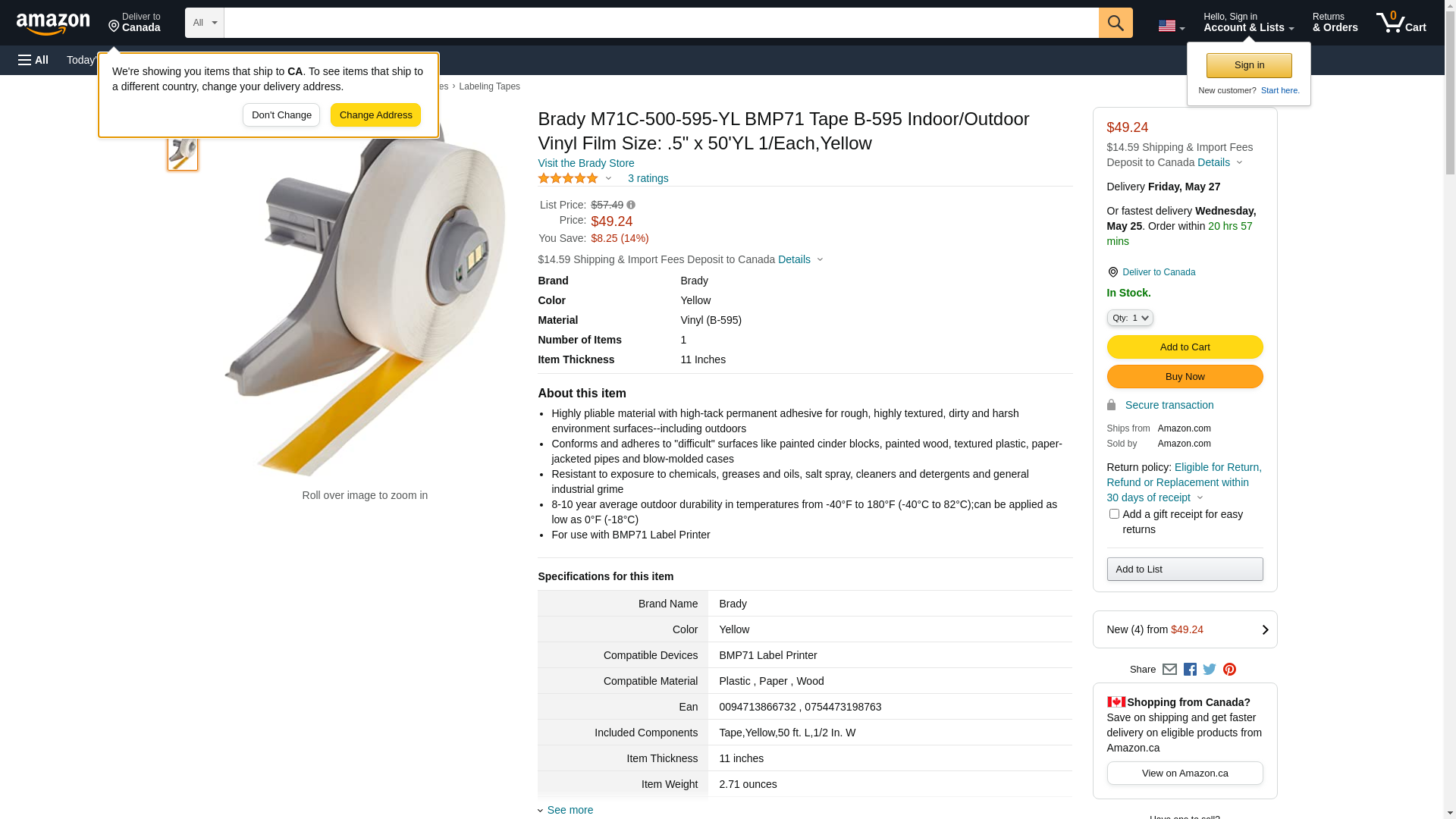Open the US flag language selector
This screenshot has height=819, width=1456.
click(x=1171, y=26)
